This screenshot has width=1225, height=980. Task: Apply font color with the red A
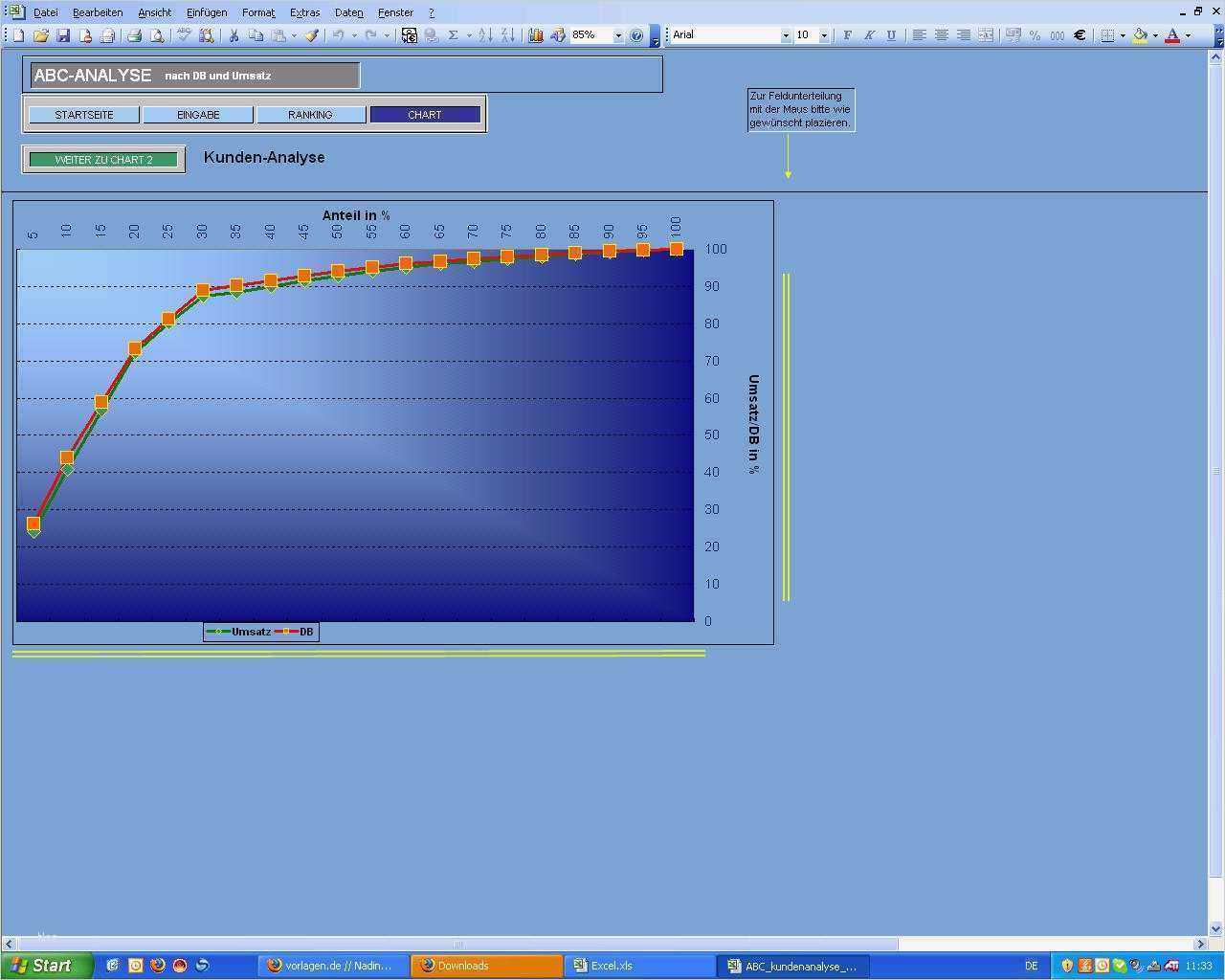point(1172,35)
